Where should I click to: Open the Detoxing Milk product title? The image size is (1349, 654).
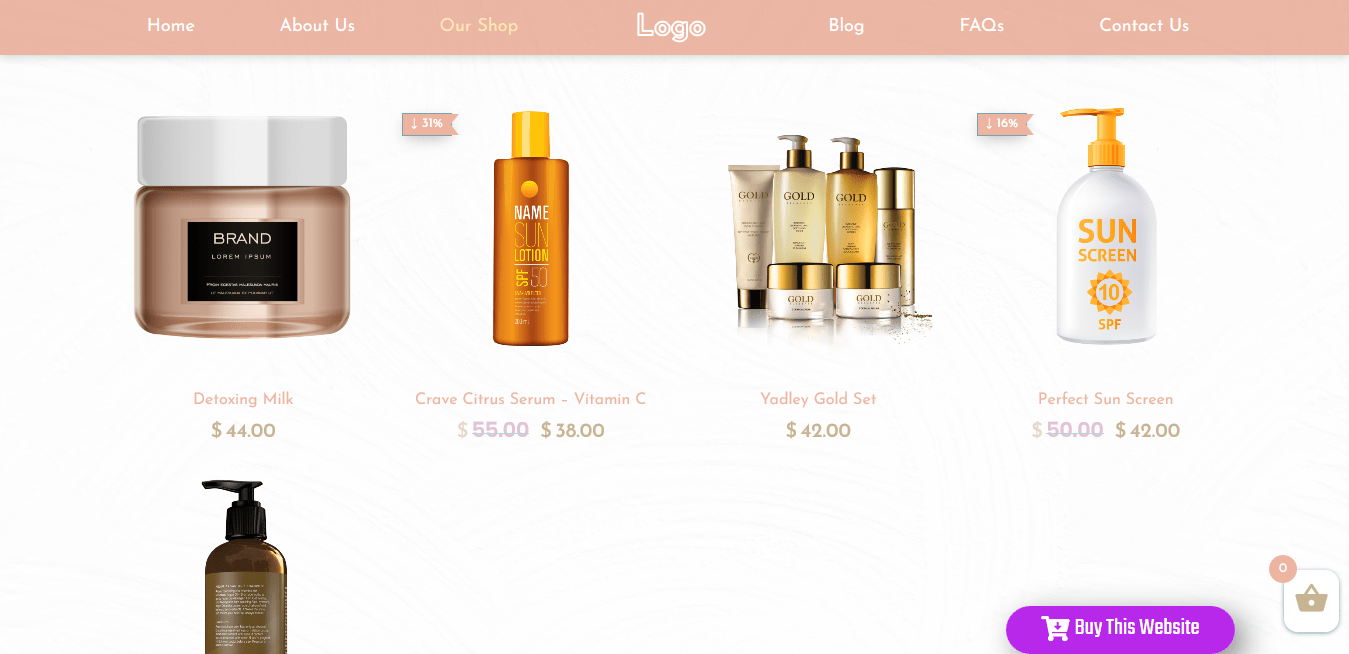[243, 400]
